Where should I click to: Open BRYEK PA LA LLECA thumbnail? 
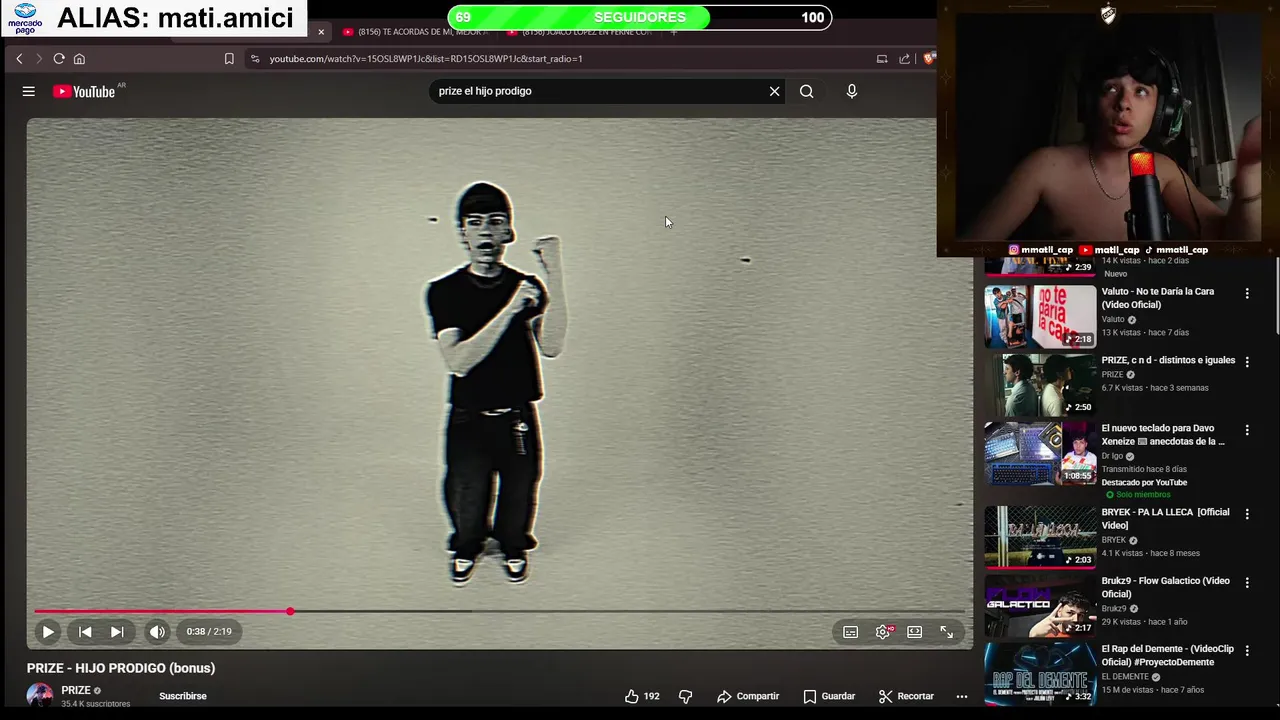tap(1040, 537)
